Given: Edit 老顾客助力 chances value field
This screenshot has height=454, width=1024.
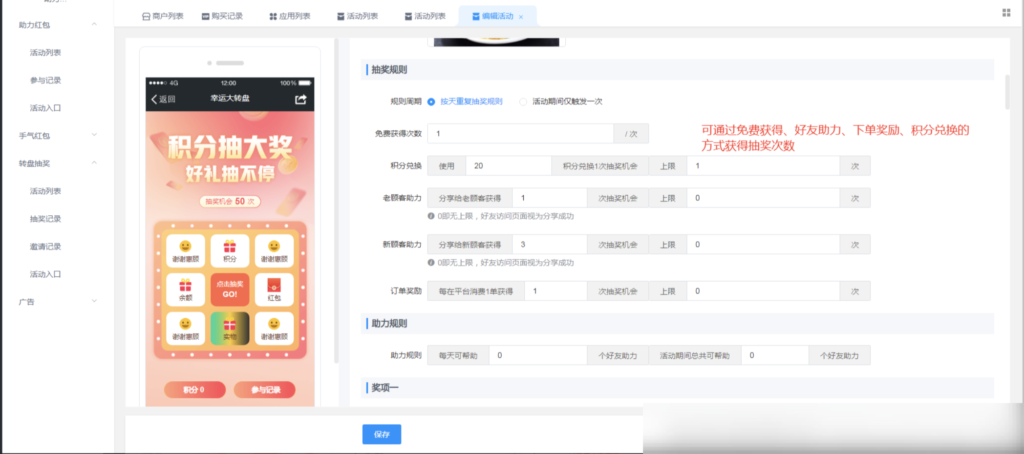Looking at the screenshot, I should coord(549,198).
